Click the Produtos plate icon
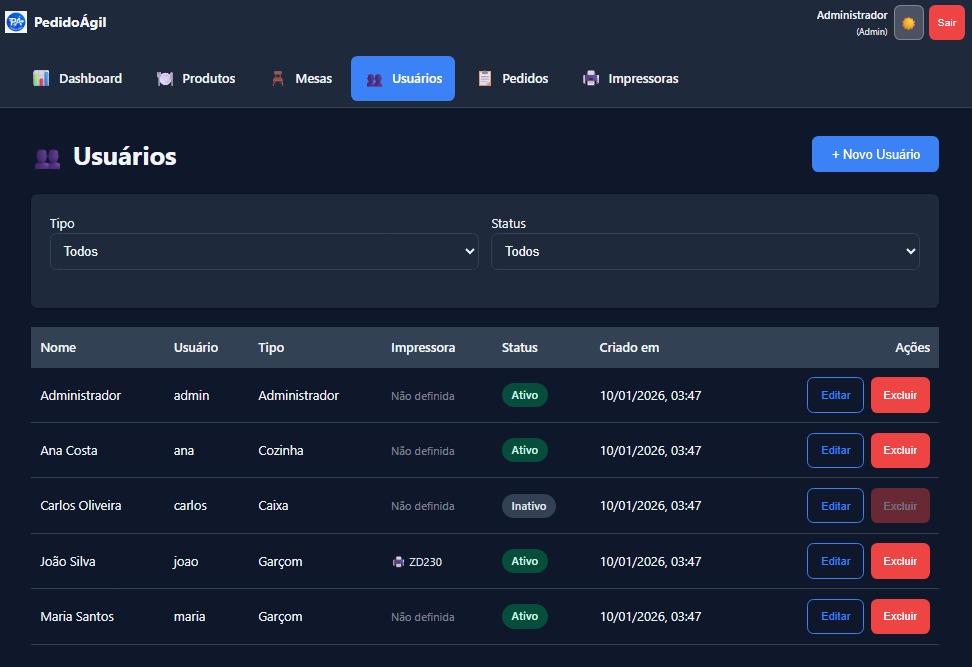972x667 pixels. pyautogui.click(x=165, y=78)
